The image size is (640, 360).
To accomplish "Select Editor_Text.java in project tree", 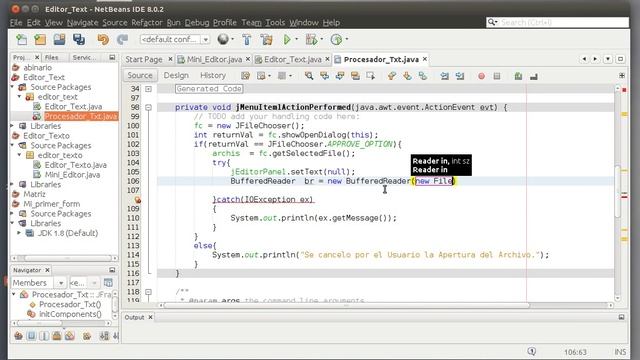I will [x=73, y=107].
